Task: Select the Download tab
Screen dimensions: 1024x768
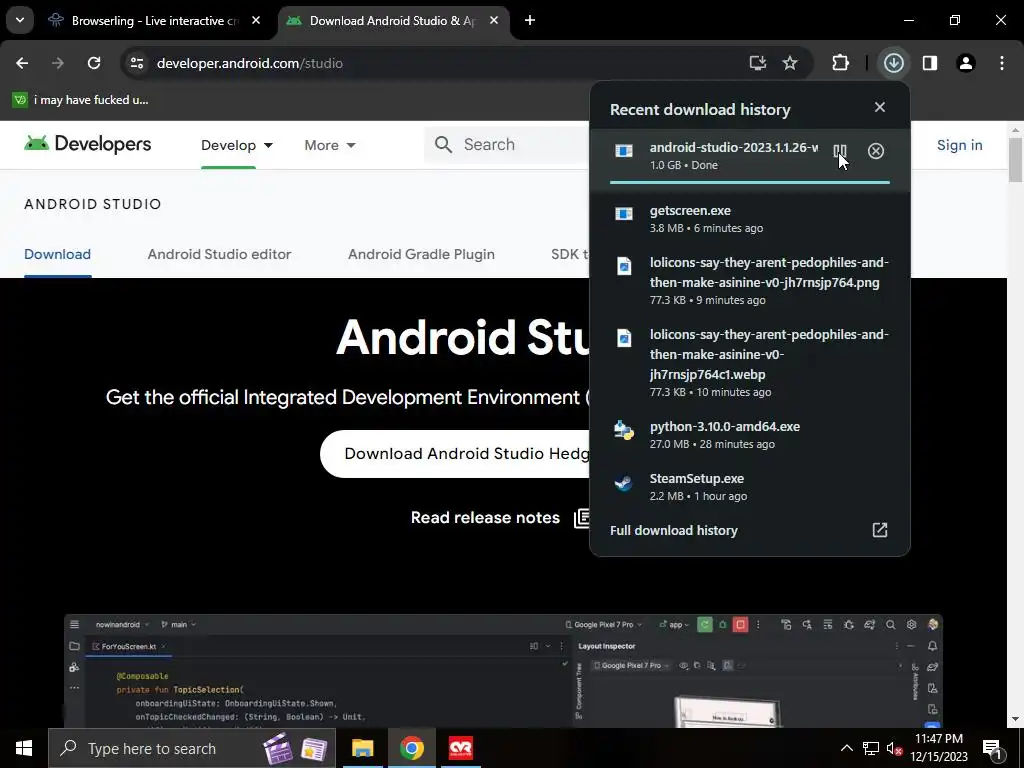Action: [57, 254]
